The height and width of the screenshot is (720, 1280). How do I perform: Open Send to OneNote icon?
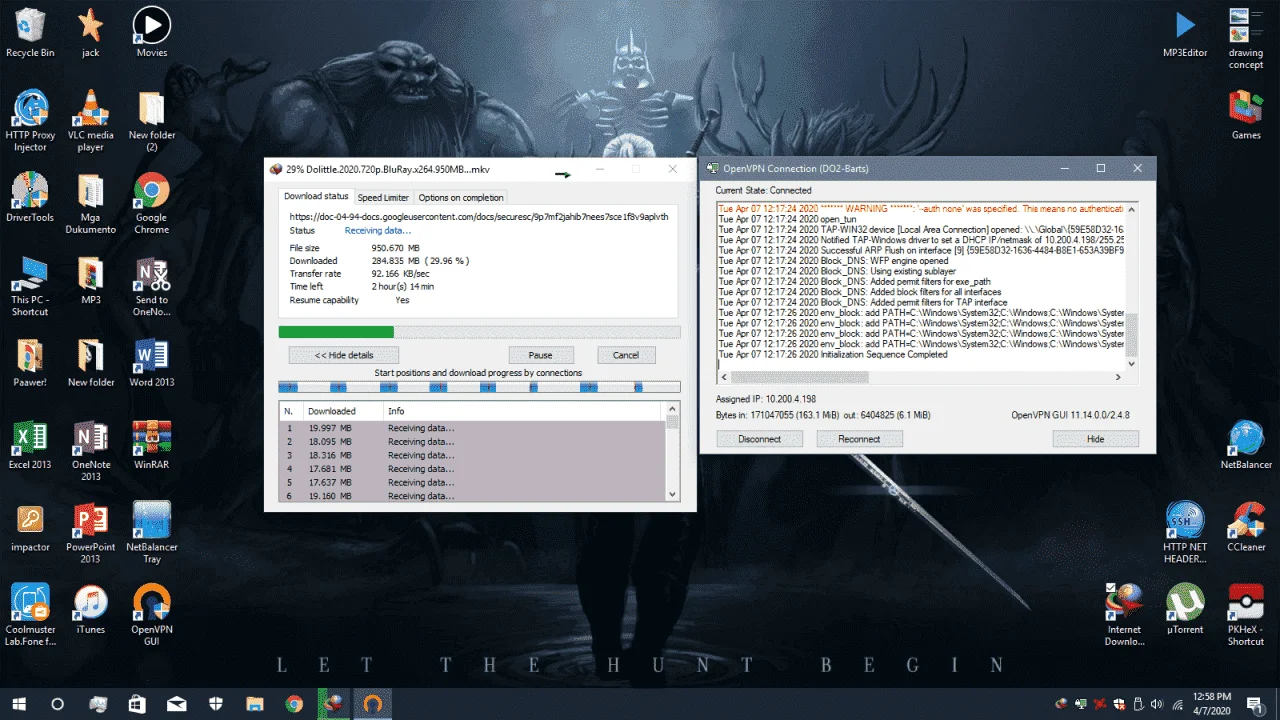tap(152, 285)
